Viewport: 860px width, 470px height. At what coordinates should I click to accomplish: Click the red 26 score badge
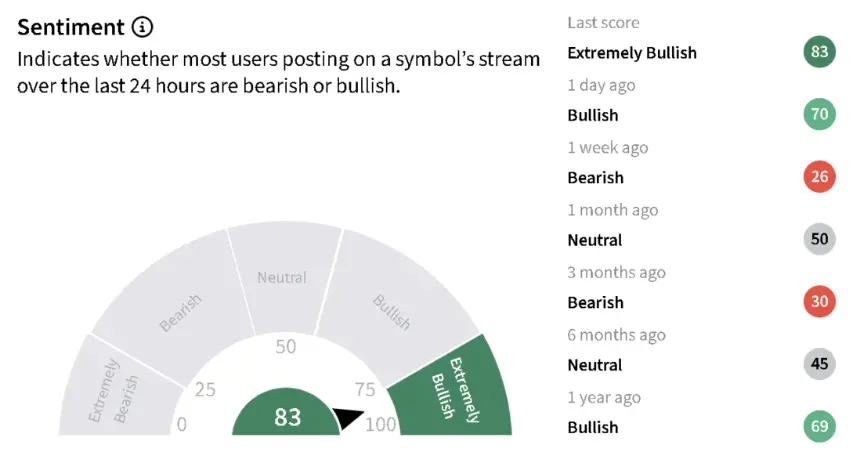click(819, 177)
